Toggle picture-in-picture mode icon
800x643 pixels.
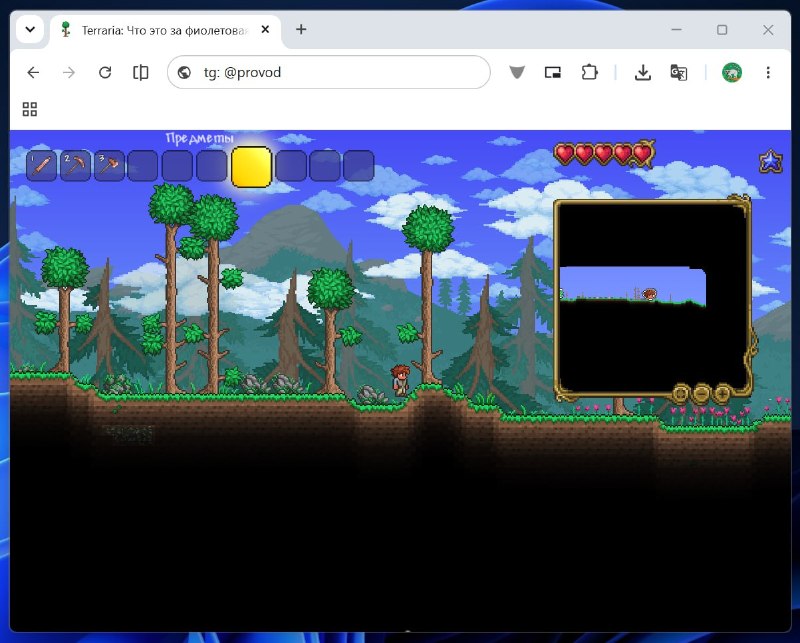coord(553,72)
